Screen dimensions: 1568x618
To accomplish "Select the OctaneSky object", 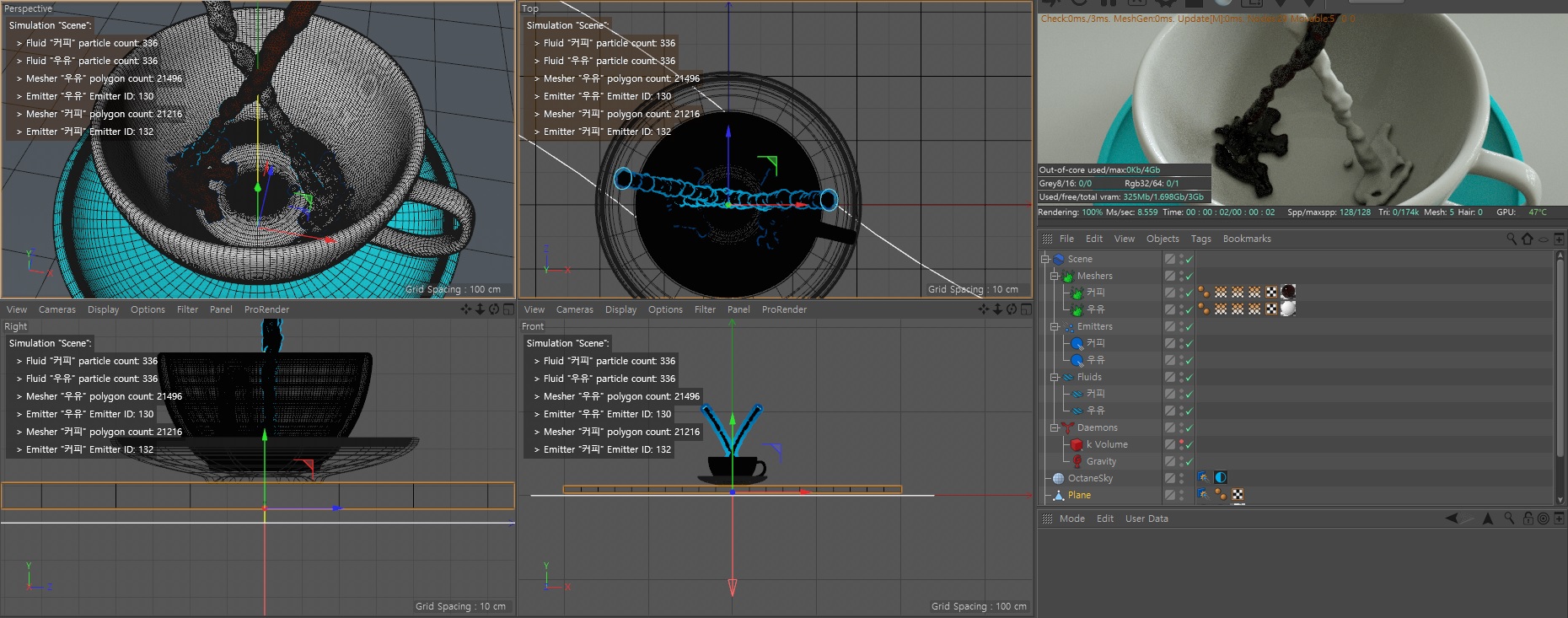I will point(1090,478).
